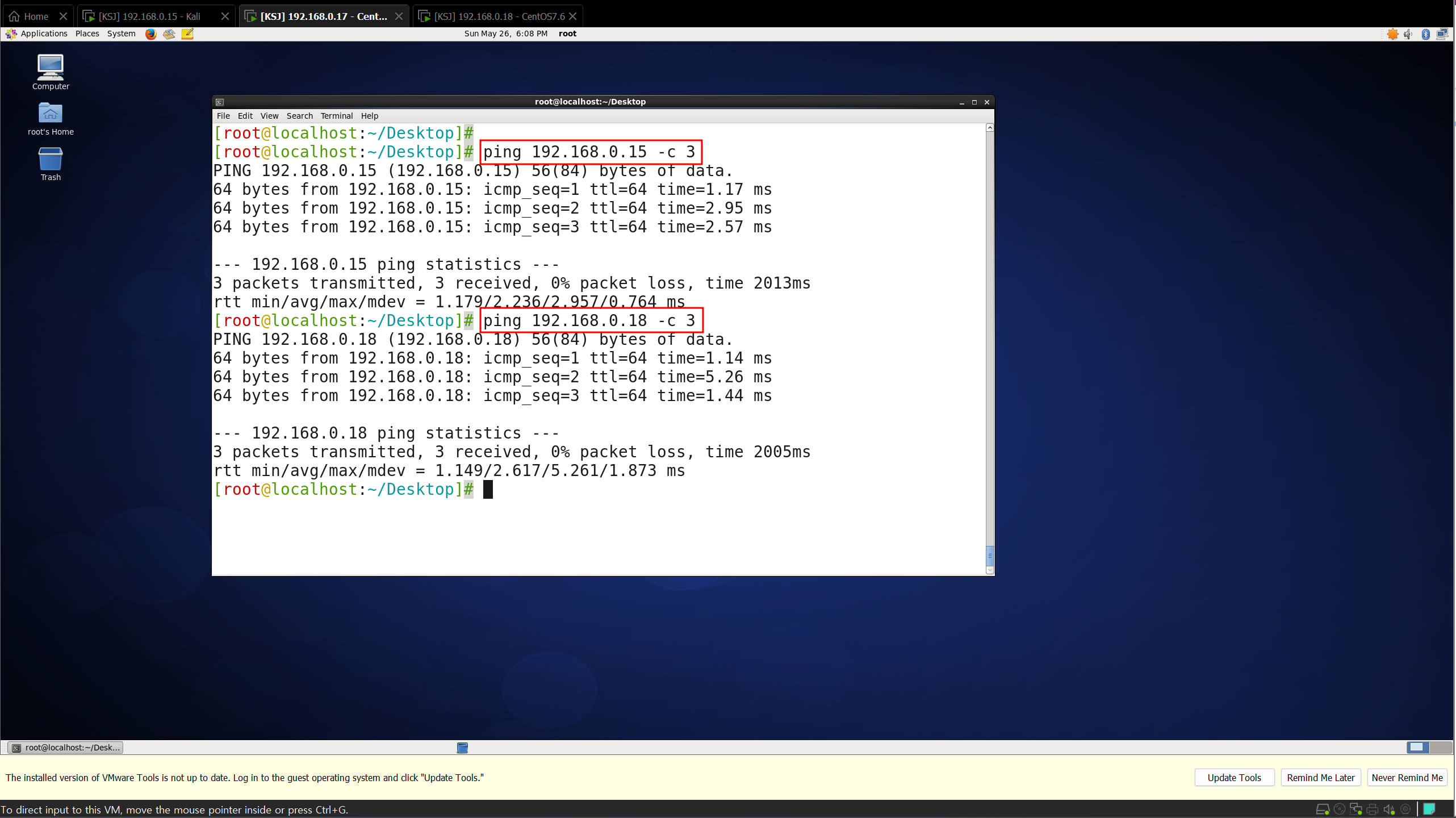This screenshot has height=818, width=1456.
Task: Click the orange software update notification icon
Action: point(1392,34)
